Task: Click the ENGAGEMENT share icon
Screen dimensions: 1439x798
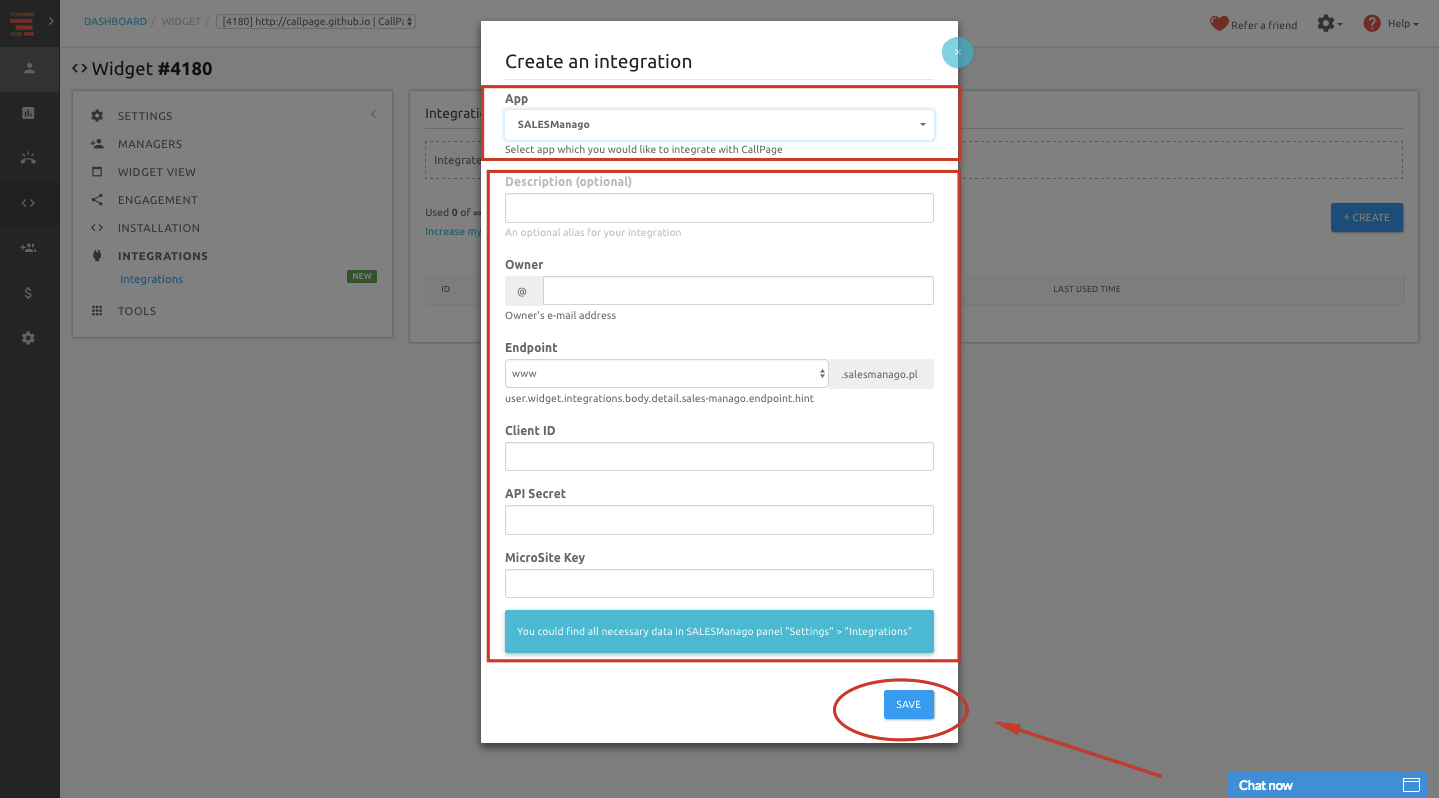Action: pyautogui.click(x=97, y=200)
